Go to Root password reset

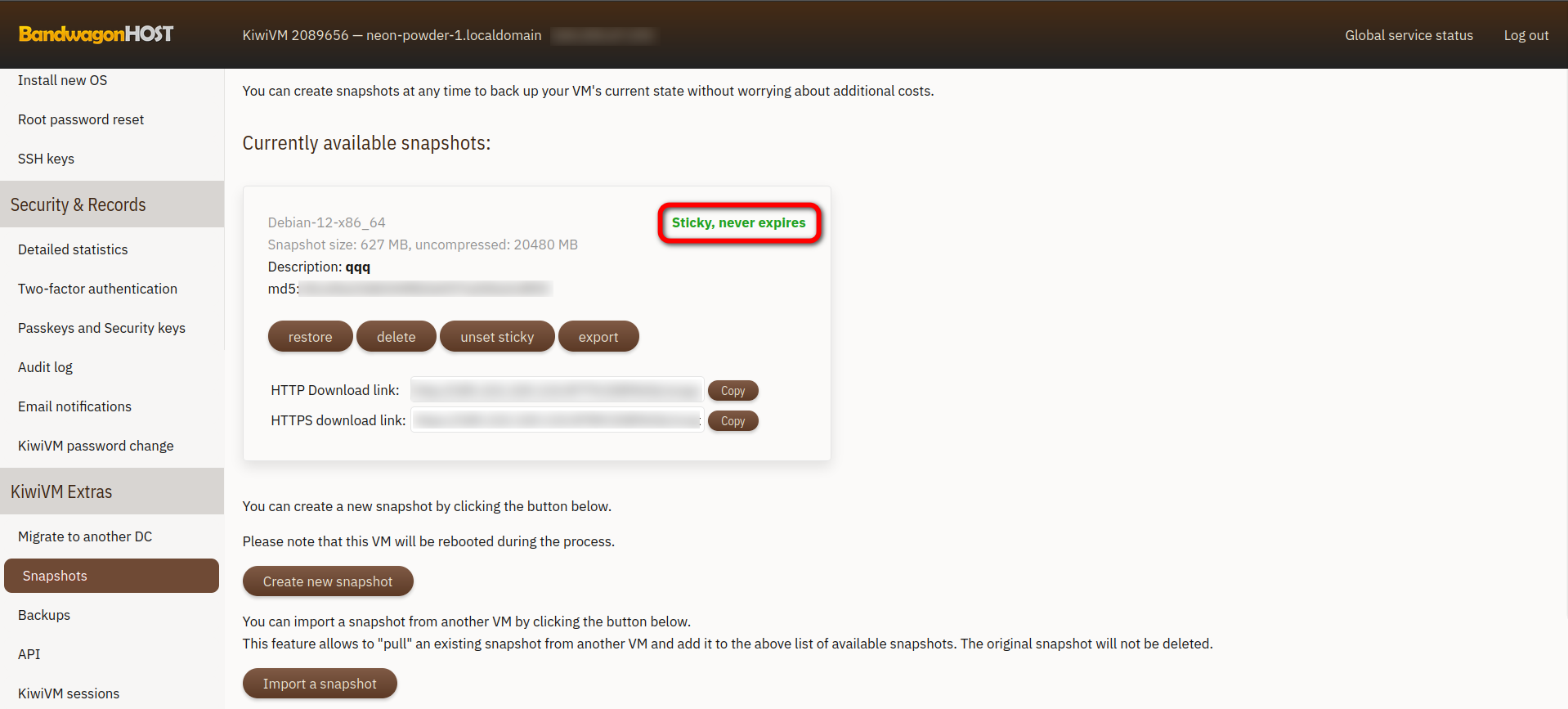[81, 119]
